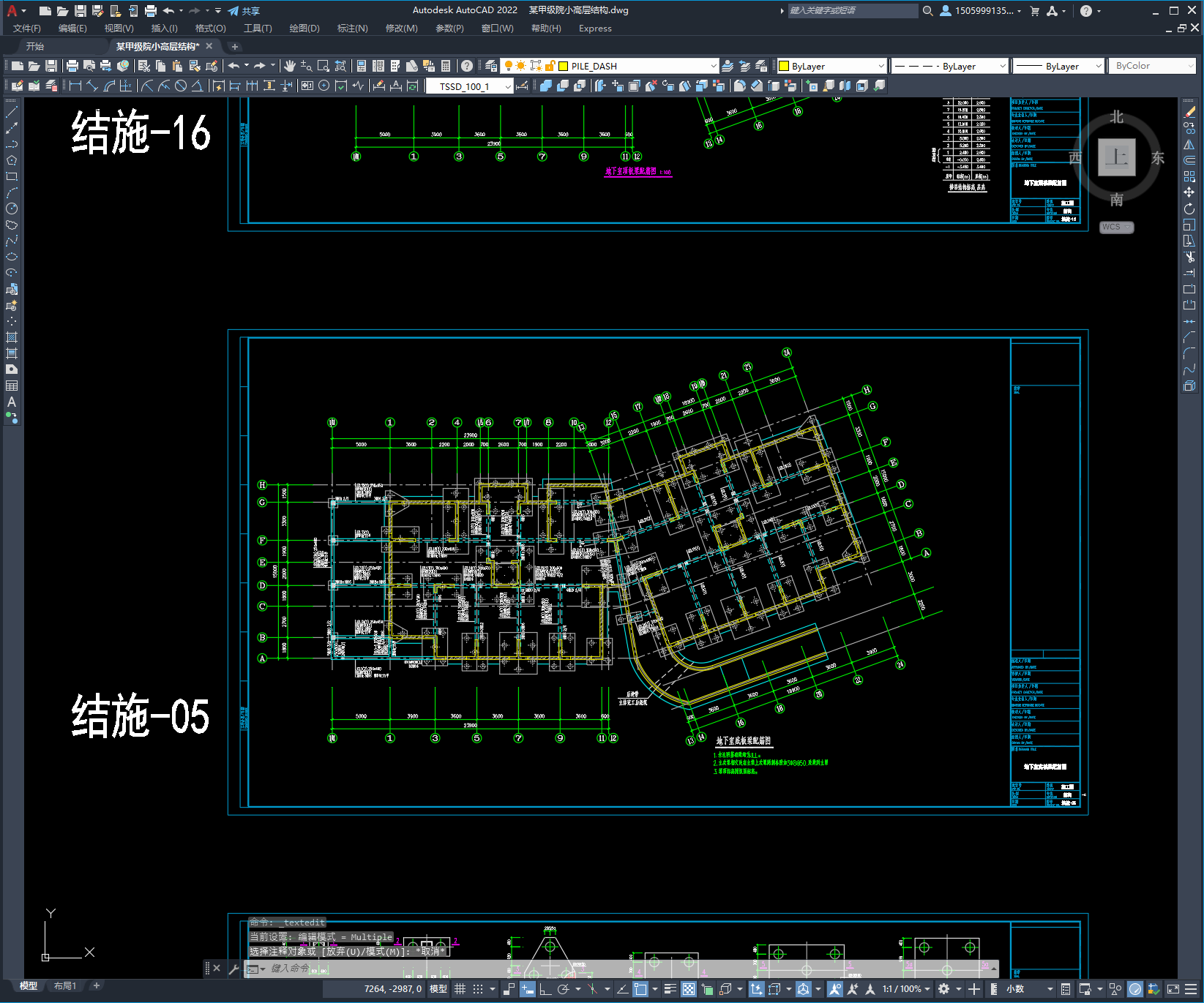
Task: Toggle hardware acceleration in status bar
Action: coord(1135,989)
